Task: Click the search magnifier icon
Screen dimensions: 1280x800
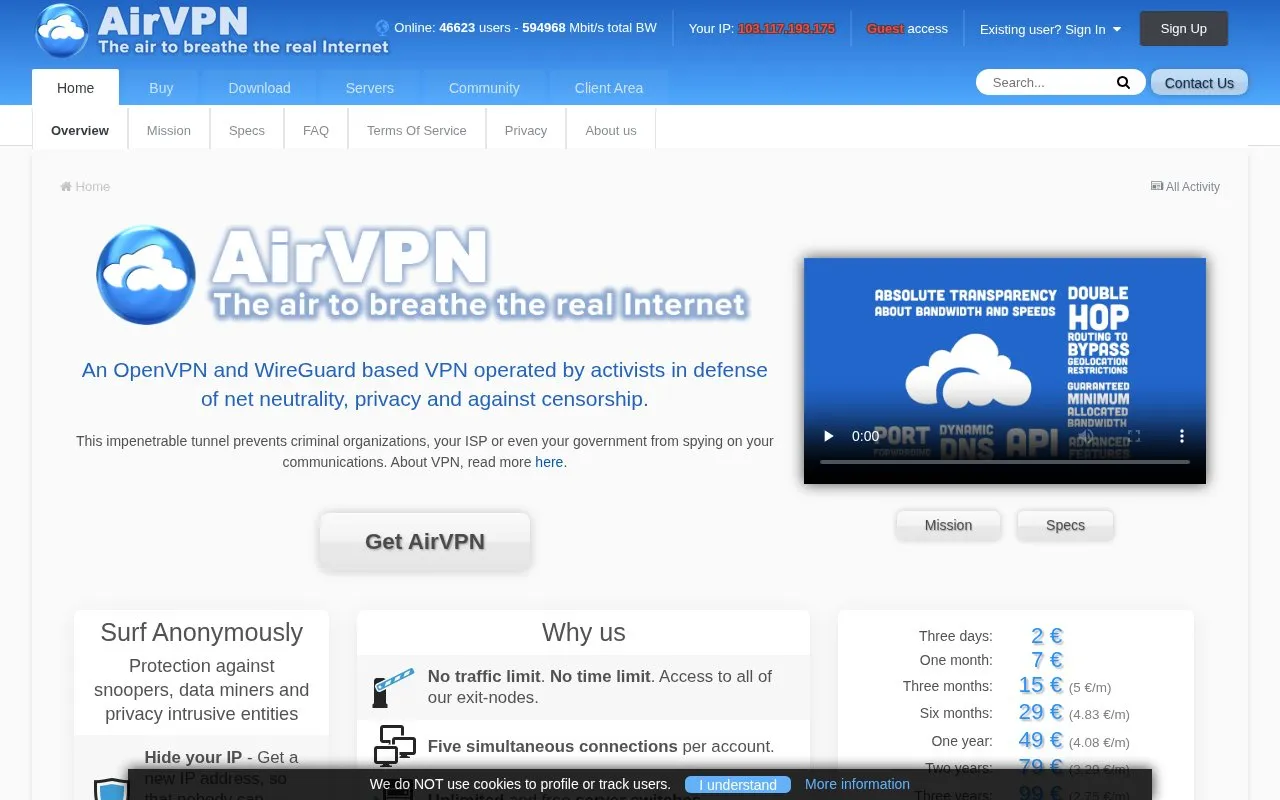Action: (1123, 83)
